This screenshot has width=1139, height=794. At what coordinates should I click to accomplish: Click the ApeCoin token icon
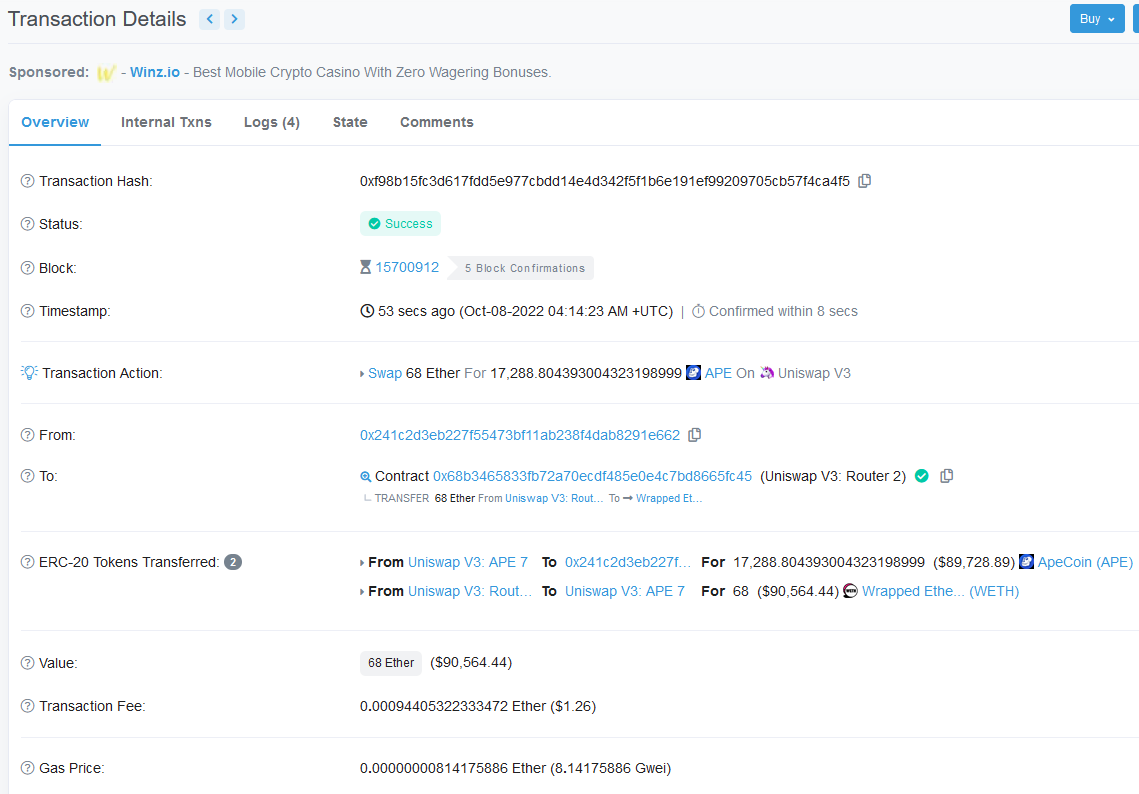(1026, 562)
